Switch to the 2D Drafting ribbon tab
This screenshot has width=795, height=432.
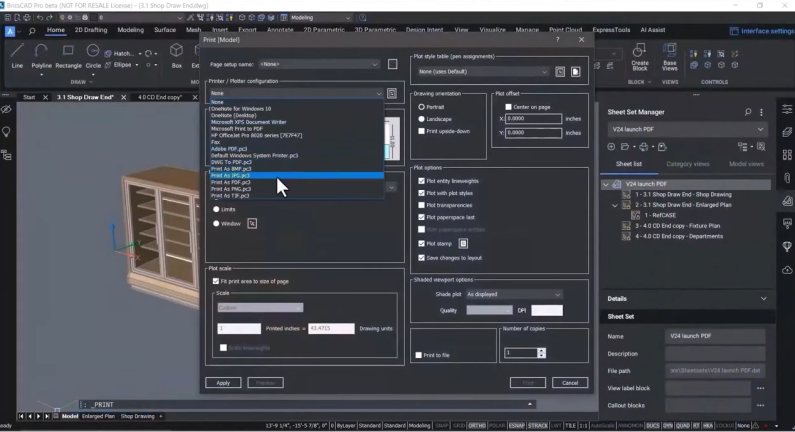[x=91, y=30]
